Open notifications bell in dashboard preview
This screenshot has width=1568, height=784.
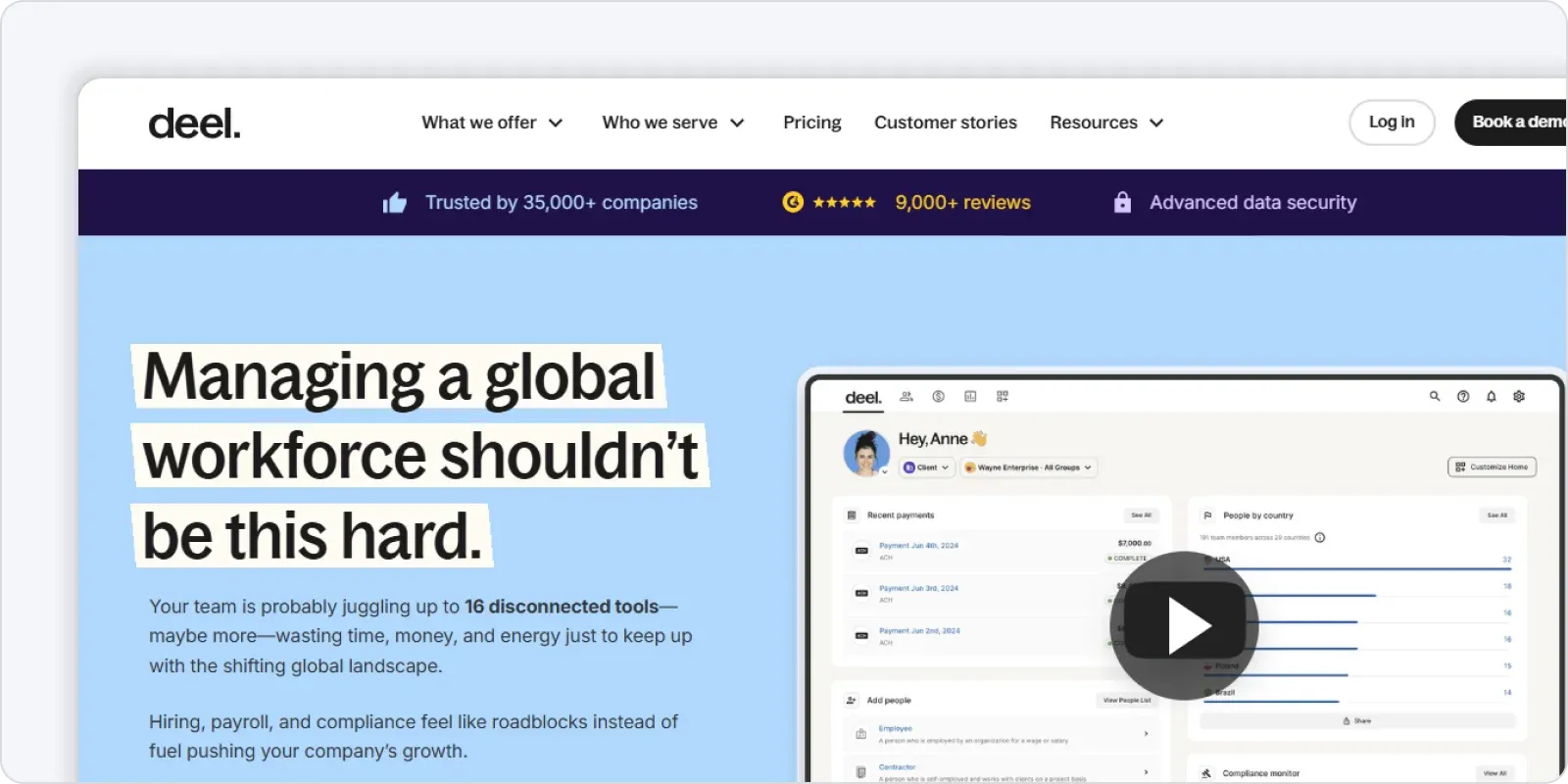tap(1492, 397)
